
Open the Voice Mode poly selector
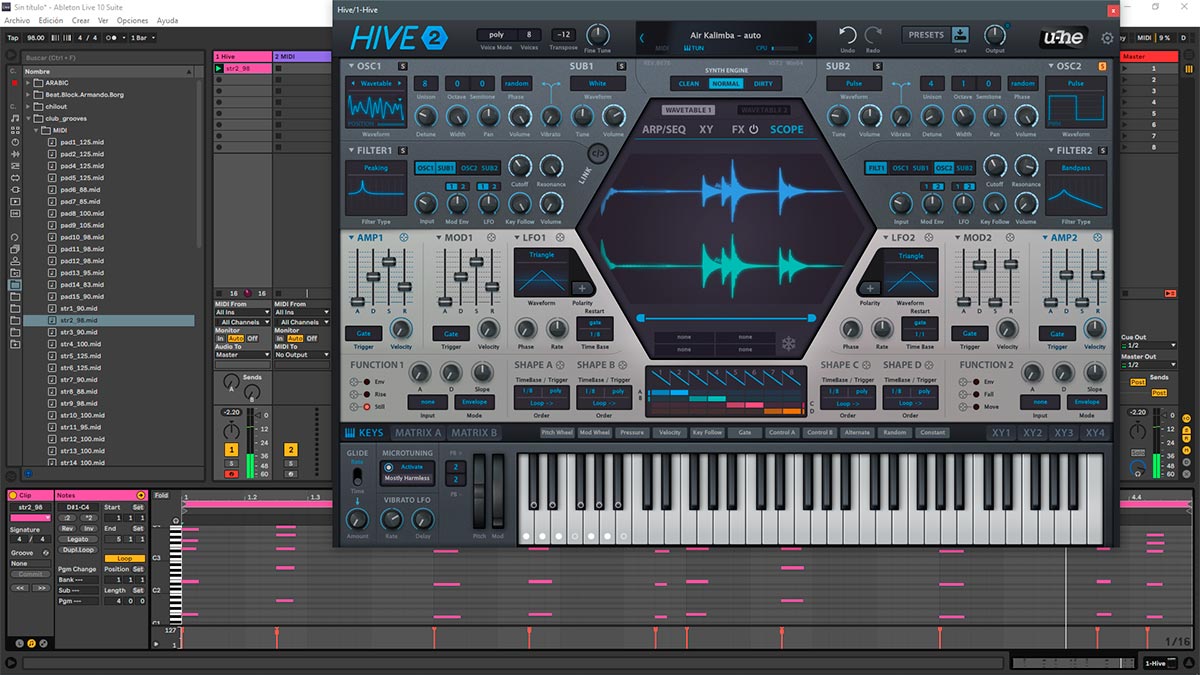pyautogui.click(x=496, y=34)
